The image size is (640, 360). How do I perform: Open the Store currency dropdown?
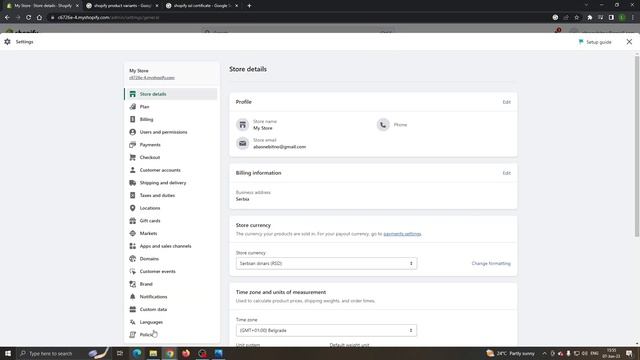pos(326,263)
